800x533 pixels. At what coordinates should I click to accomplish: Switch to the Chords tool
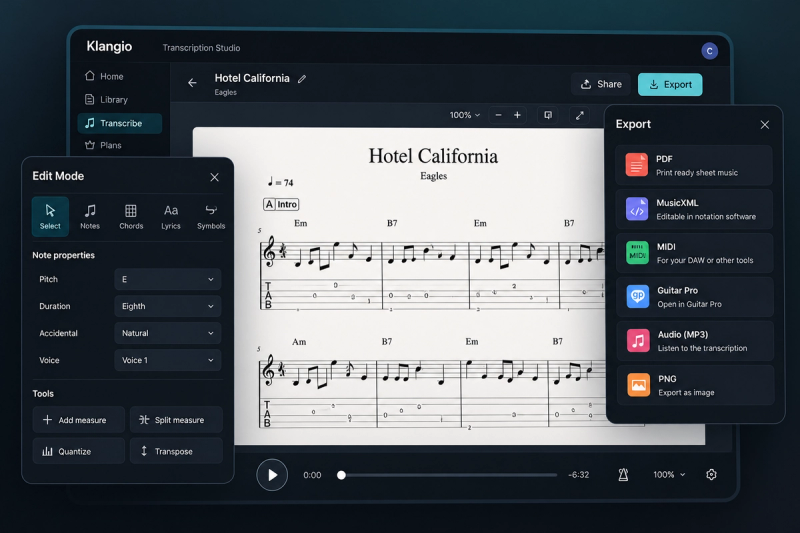click(131, 216)
